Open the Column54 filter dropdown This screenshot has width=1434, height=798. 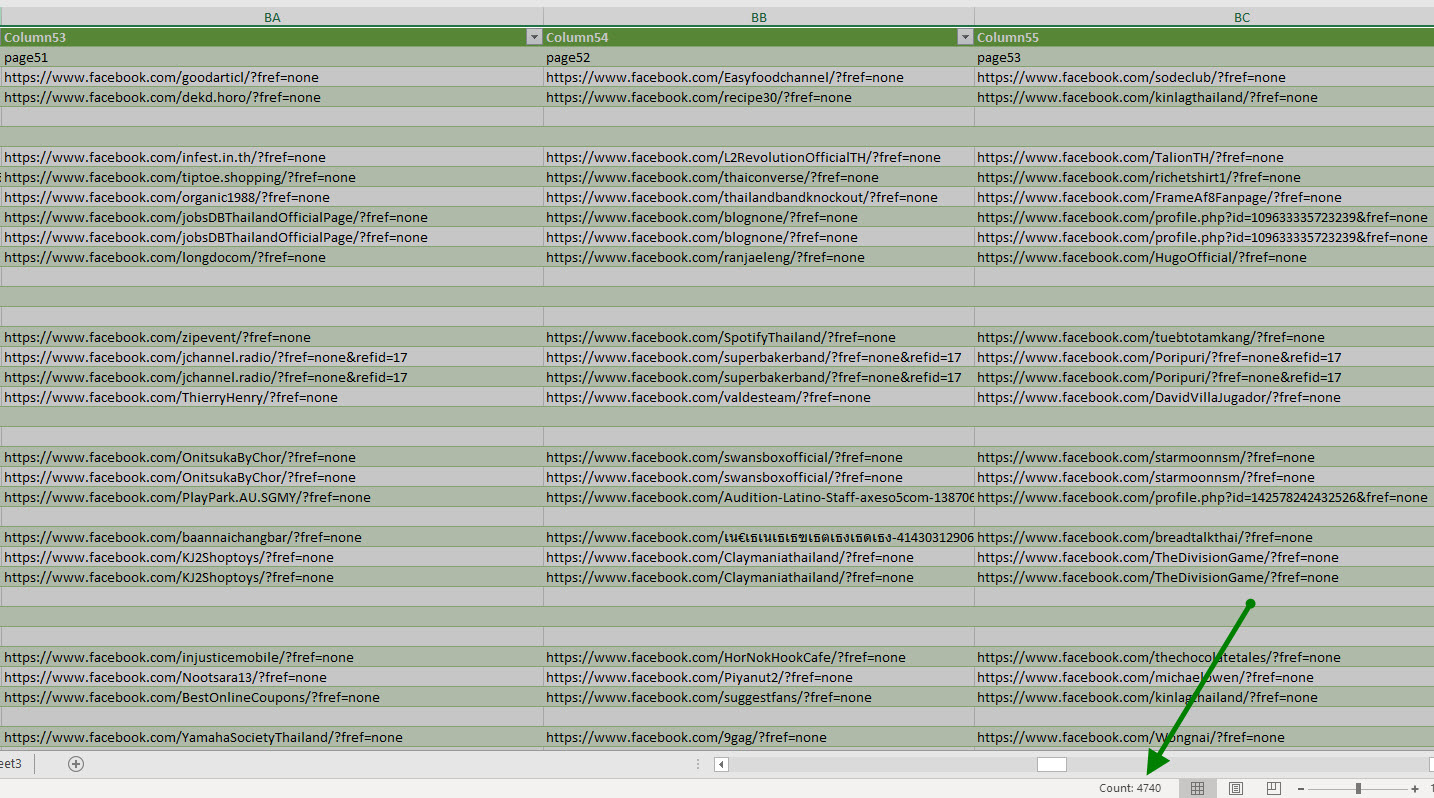click(x=965, y=37)
